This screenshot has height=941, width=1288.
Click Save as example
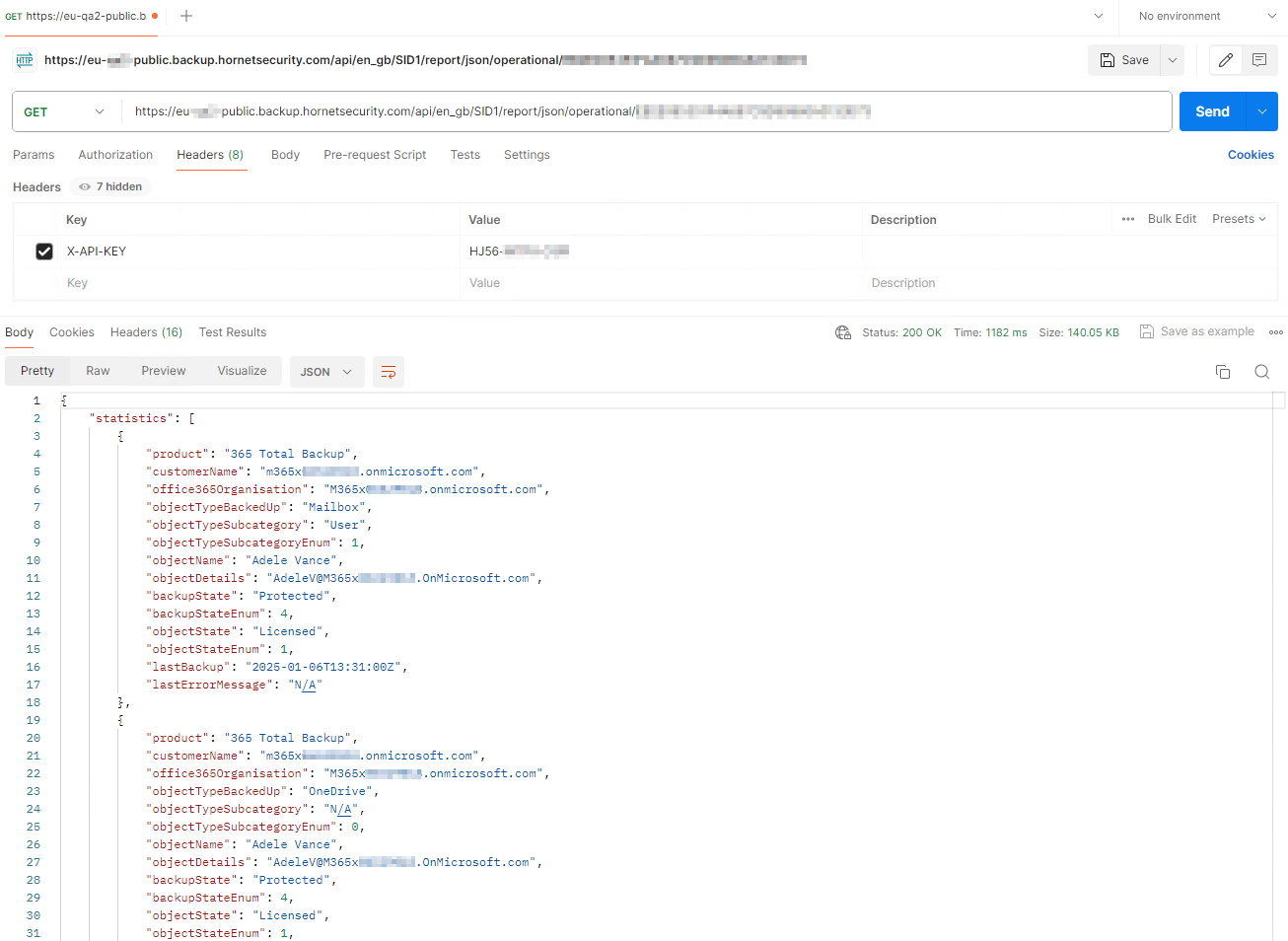click(x=1197, y=331)
